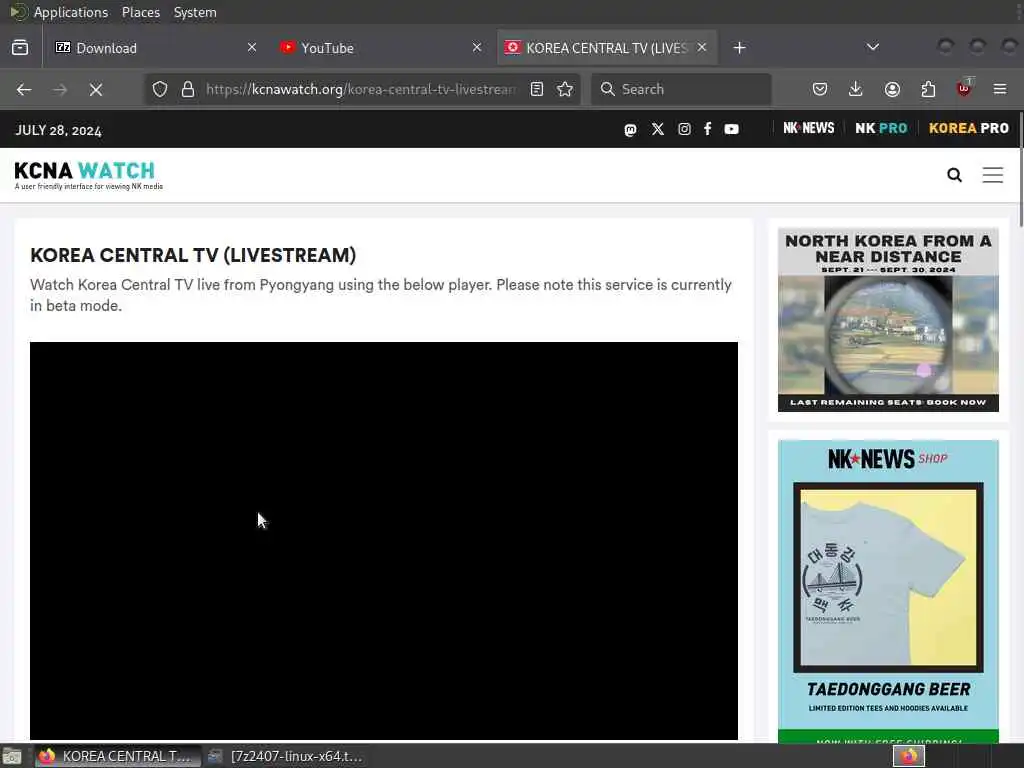Click the show desktop icon in bottom panel

pos(12,757)
